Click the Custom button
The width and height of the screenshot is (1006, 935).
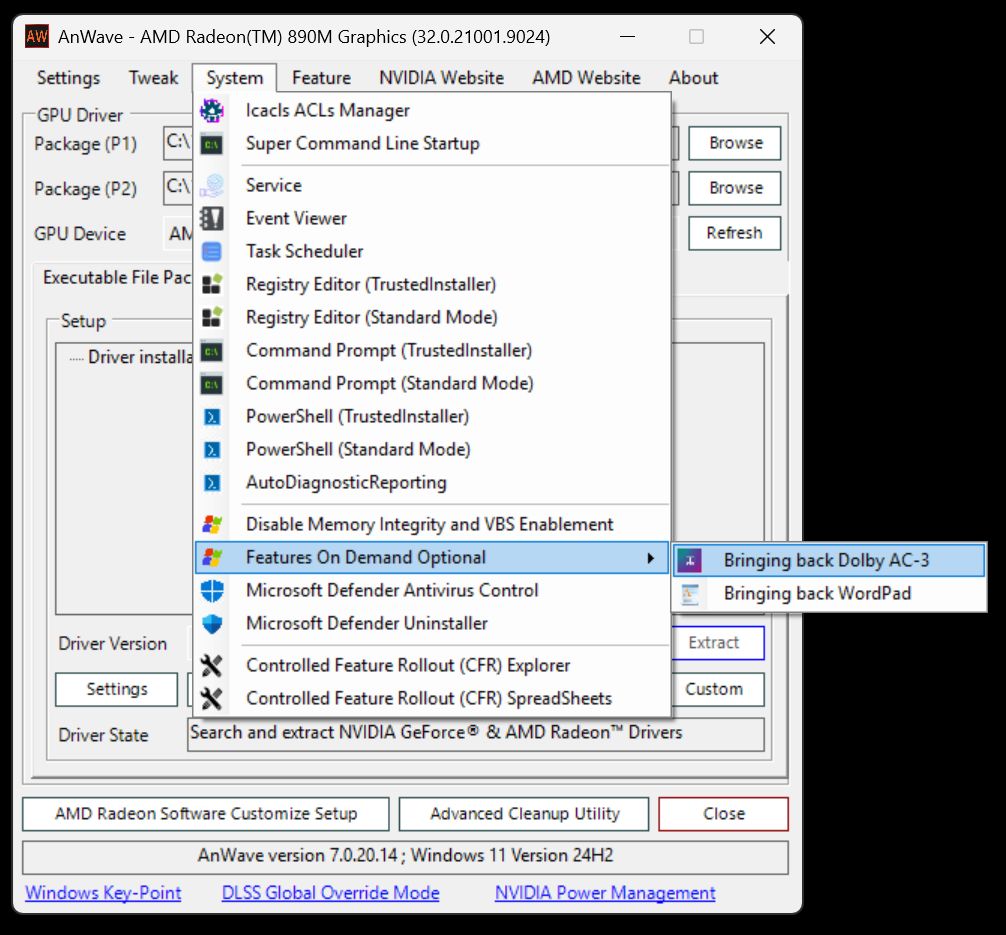pos(718,689)
